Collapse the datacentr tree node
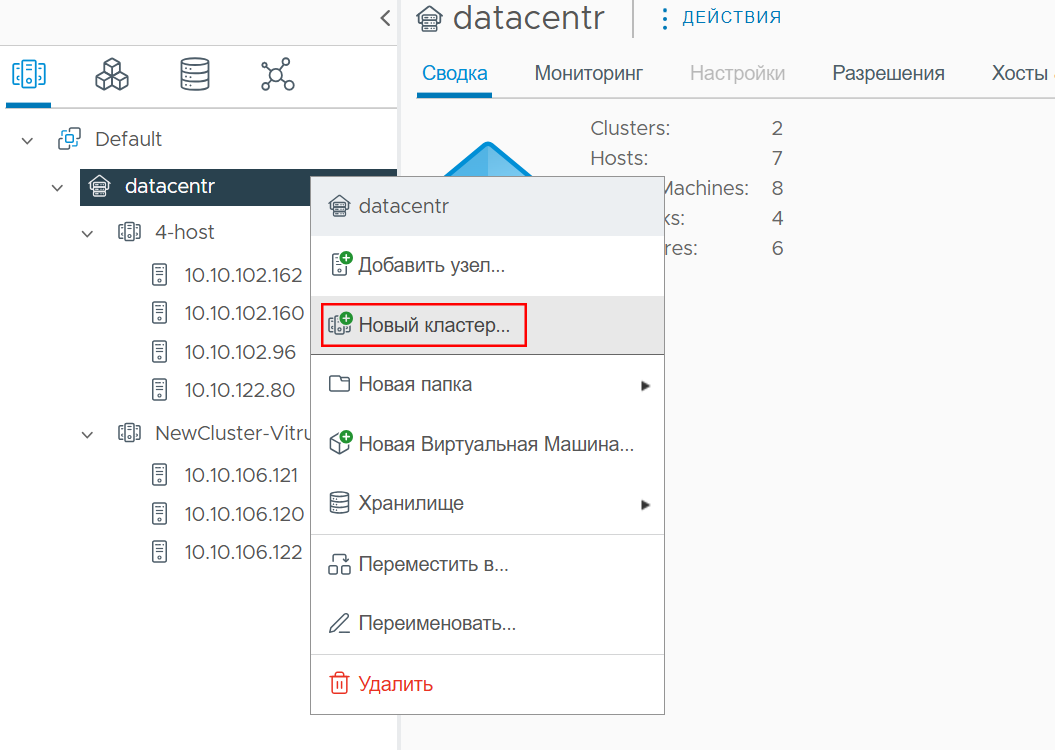Screen dimensions: 1055x750 (x=58, y=188)
